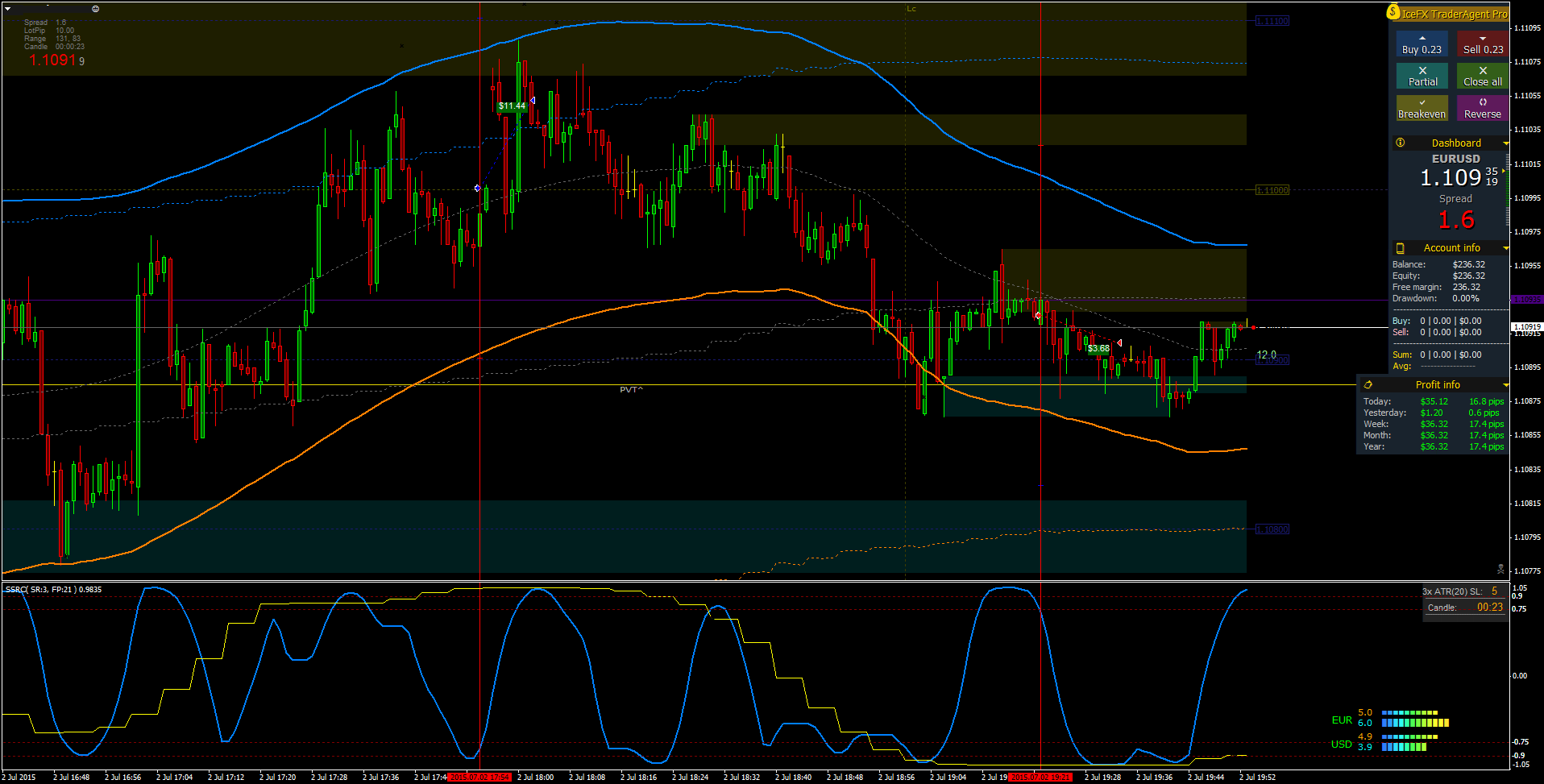Click the 1.11000 level price tag
Screen dimensions: 1544x784
click(x=1272, y=190)
